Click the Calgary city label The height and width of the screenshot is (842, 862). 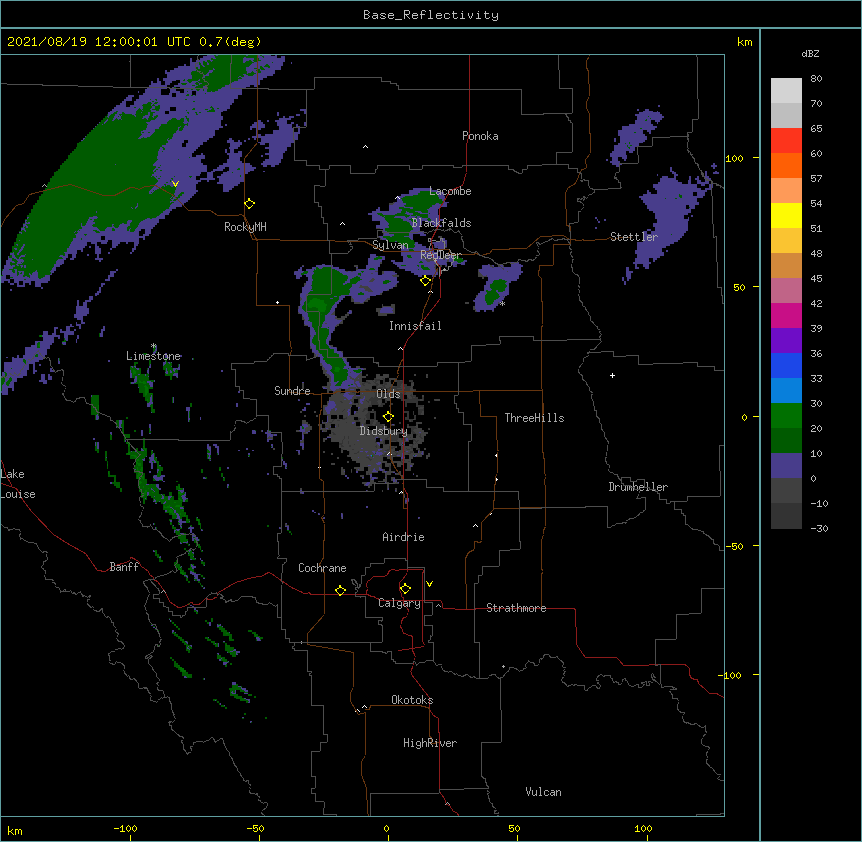[x=399, y=603]
